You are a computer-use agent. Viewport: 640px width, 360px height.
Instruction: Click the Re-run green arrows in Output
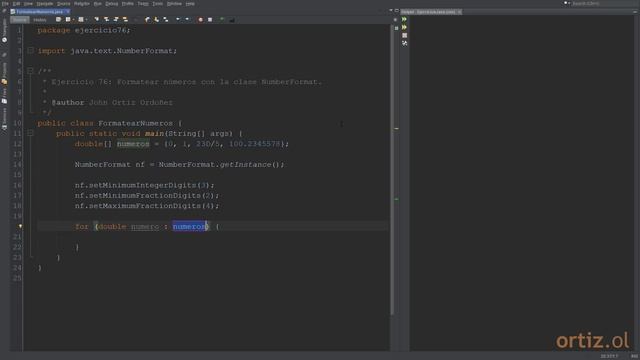[404, 19]
